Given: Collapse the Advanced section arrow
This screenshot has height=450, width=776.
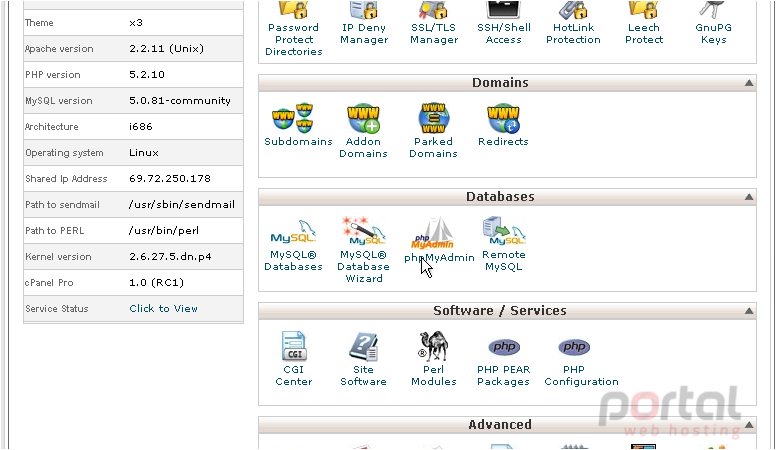Looking at the screenshot, I should click(749, 425).
